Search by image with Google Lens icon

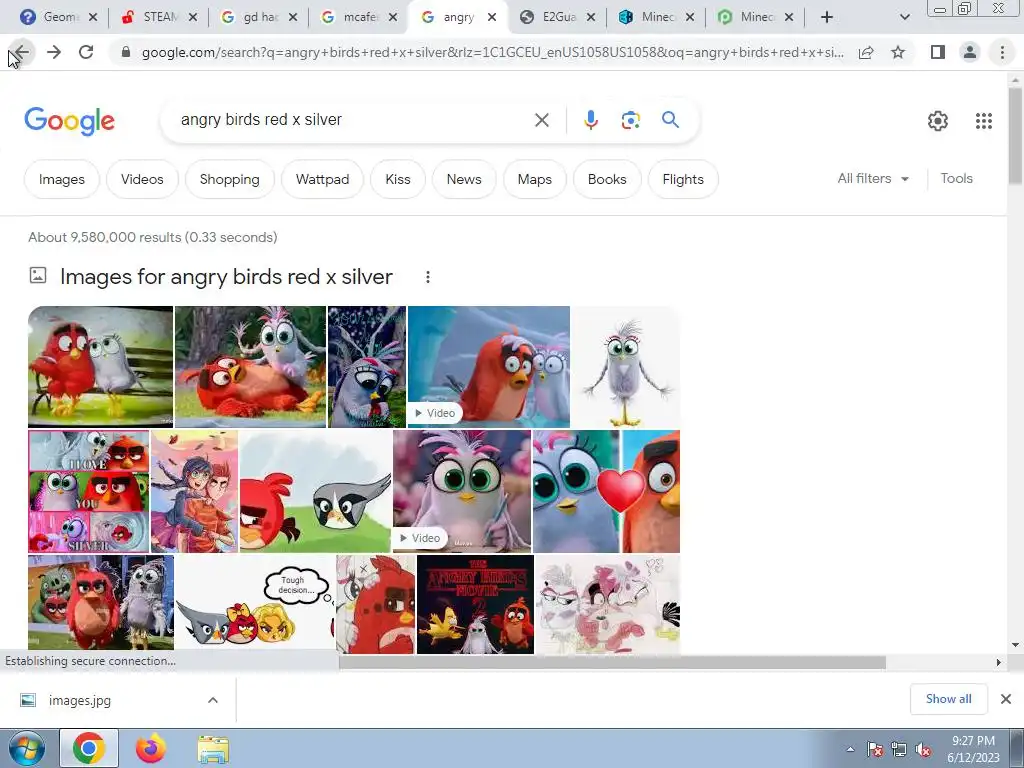630,120
